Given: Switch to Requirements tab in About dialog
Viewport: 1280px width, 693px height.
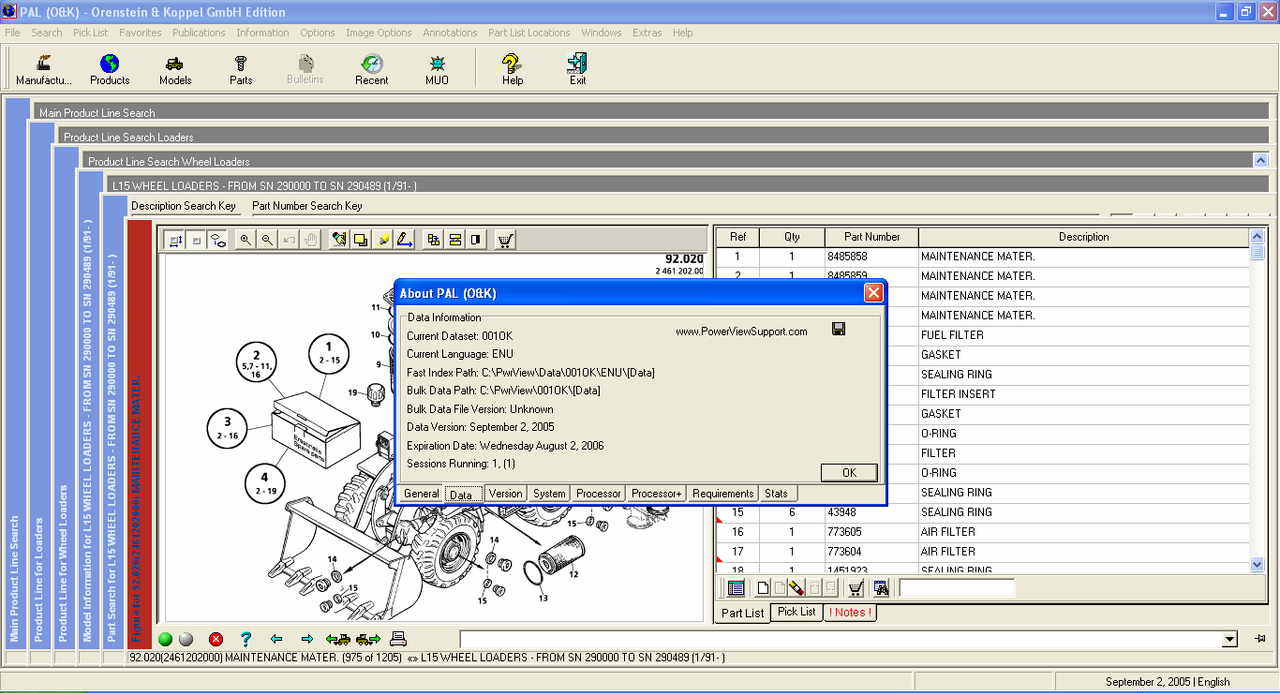Looking at the screenshot, I should (x=723, y=494).
